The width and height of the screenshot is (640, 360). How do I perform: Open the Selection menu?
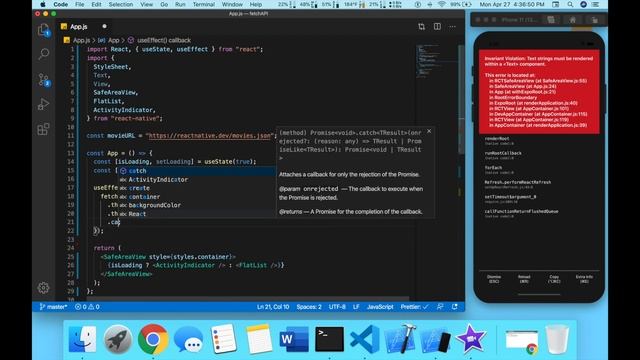pos(121,4)
